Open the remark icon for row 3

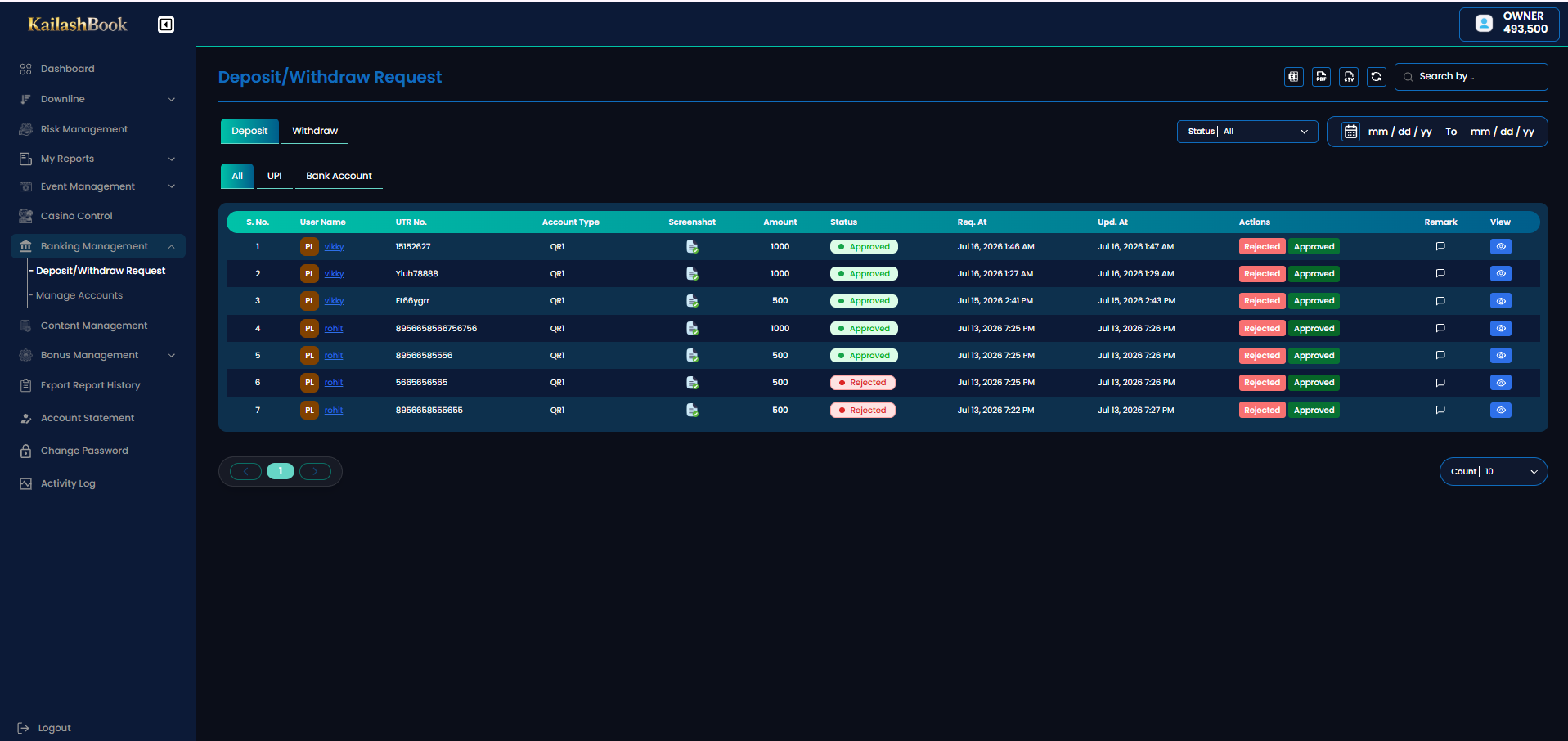tap(1440, 301)
